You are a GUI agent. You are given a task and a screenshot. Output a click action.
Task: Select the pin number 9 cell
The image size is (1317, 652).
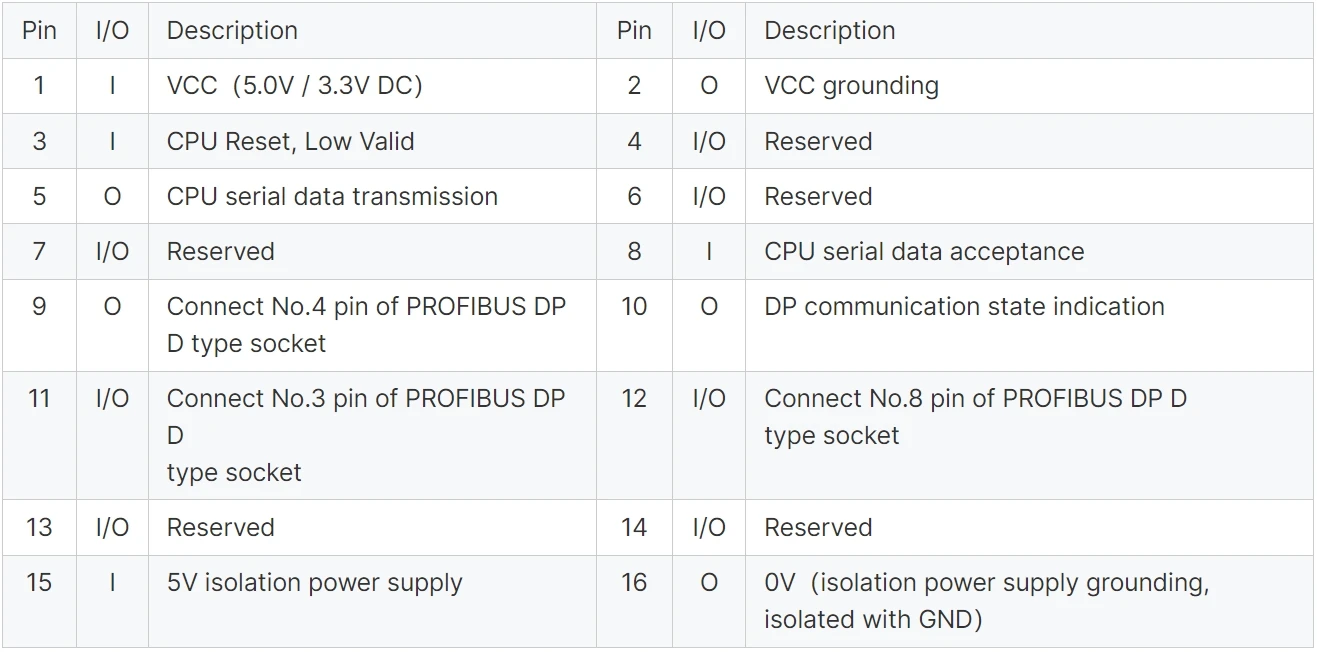pyautogui.click(x=39, y=325)
